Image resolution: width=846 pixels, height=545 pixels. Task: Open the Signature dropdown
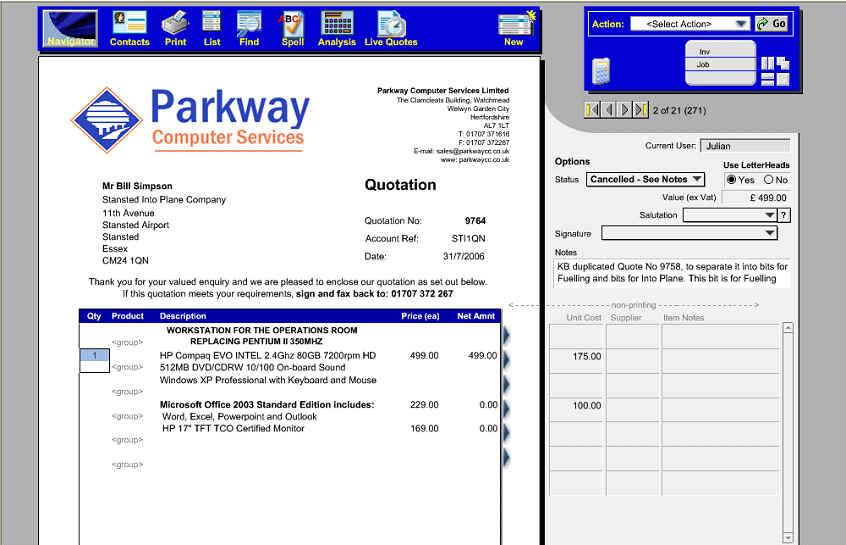click(x=689, y=234)
